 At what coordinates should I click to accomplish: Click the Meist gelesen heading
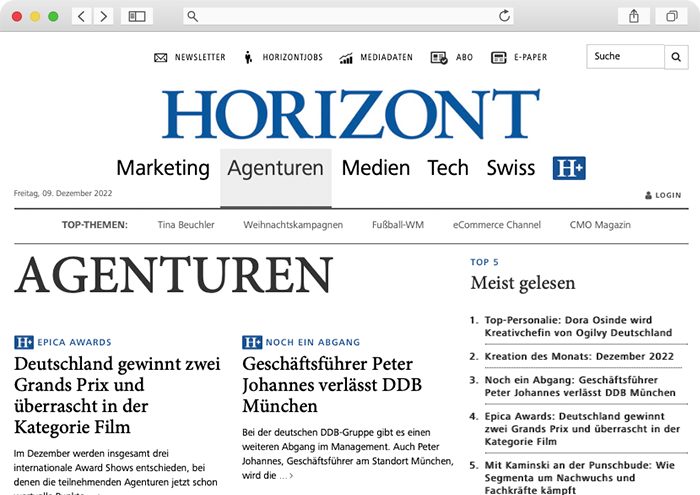click(523, 283)
